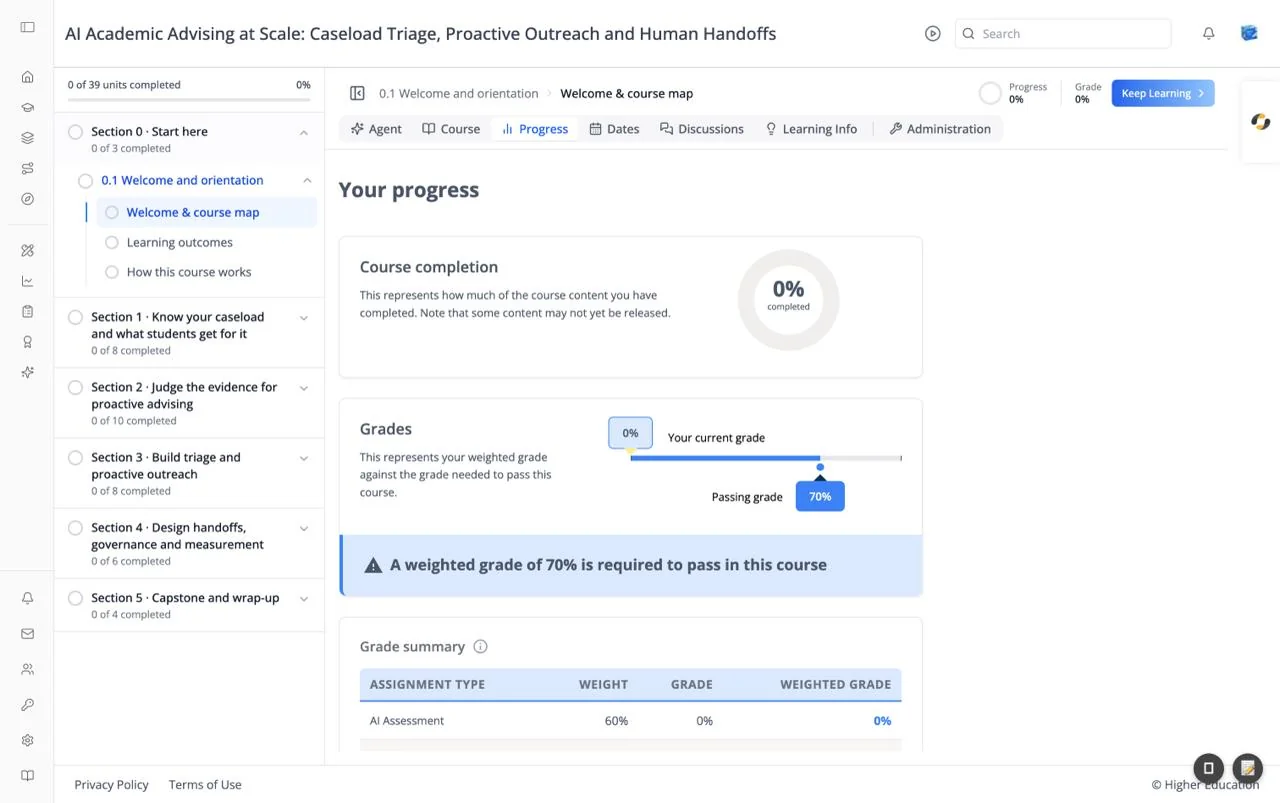Image resolution: width=1280 pixels, height=803 pixels.
Task: Expand Section 2 Judge the evidence chevron
Action: coord(304,388)
